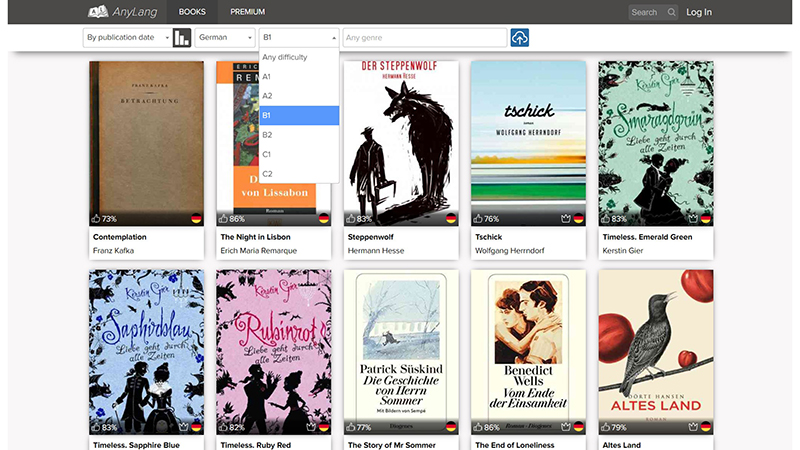Open the By publication date dropdown
Screen dimensions: 800x450
click(127, 37)
